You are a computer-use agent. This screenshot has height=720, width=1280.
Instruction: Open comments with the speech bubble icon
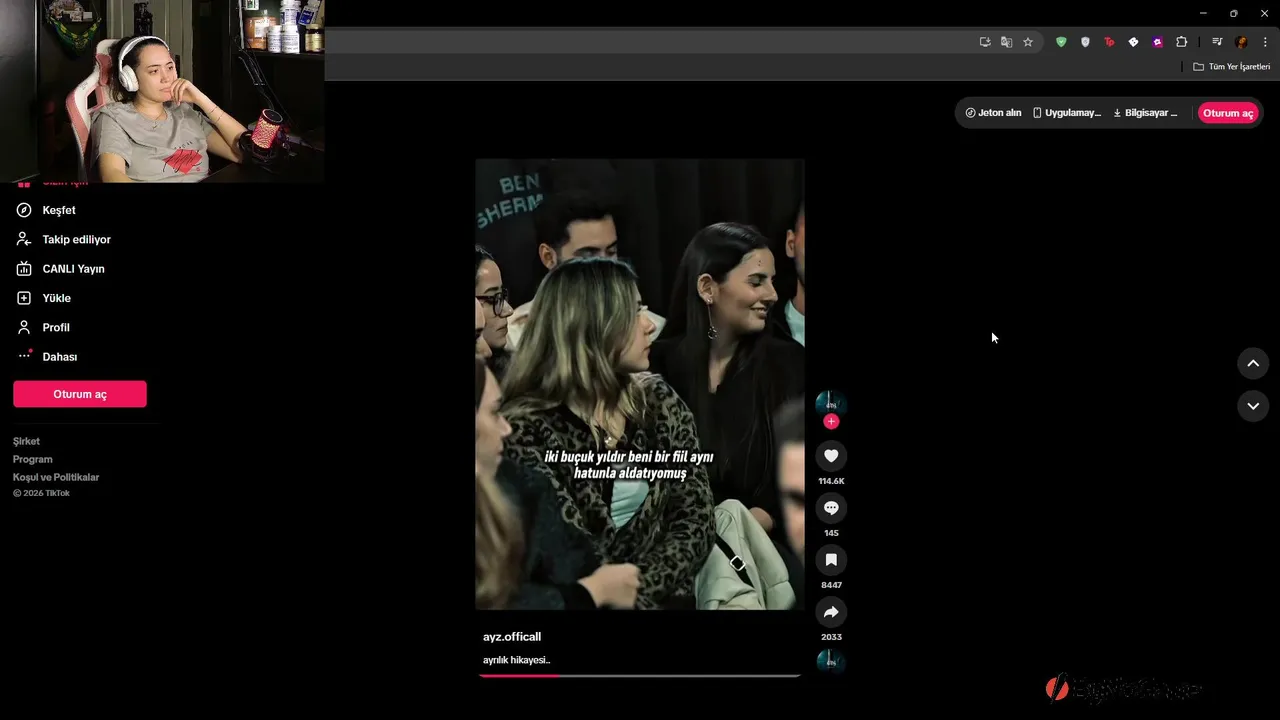coord(831,508)
